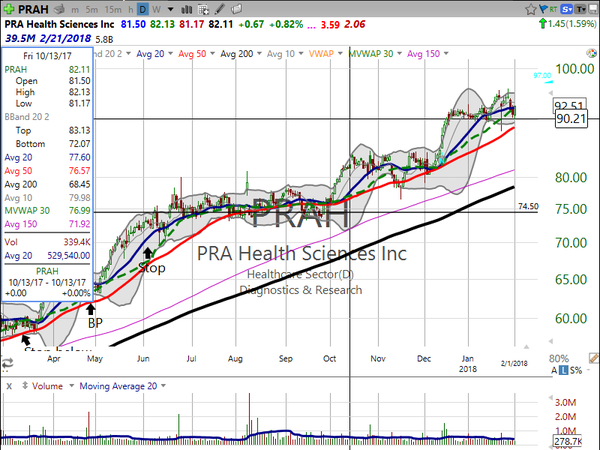Click the 2/21/2018 earnings date text

[65, 39]
